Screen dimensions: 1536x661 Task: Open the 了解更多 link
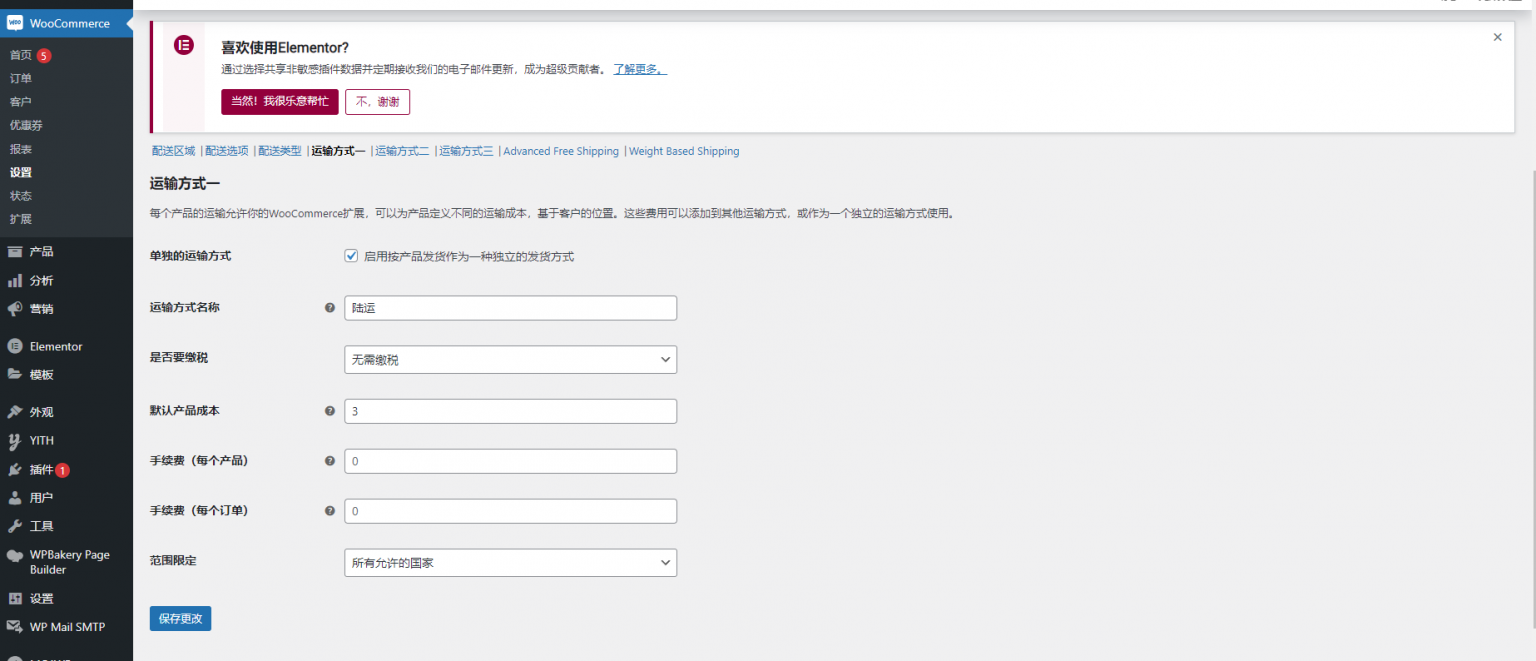tap(639, 70)
